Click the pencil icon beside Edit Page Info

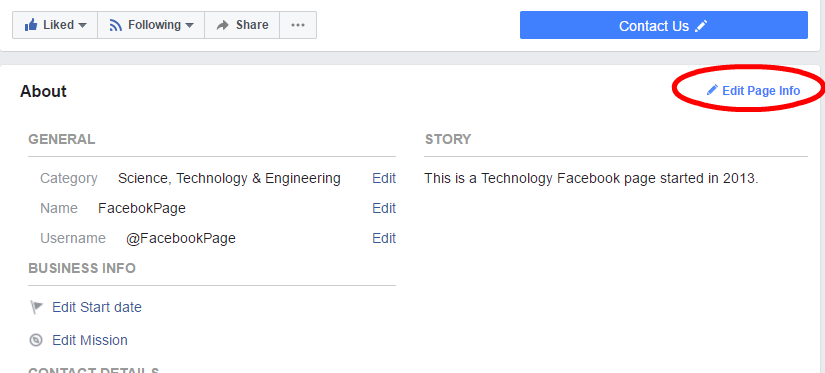tap(712, 90)
